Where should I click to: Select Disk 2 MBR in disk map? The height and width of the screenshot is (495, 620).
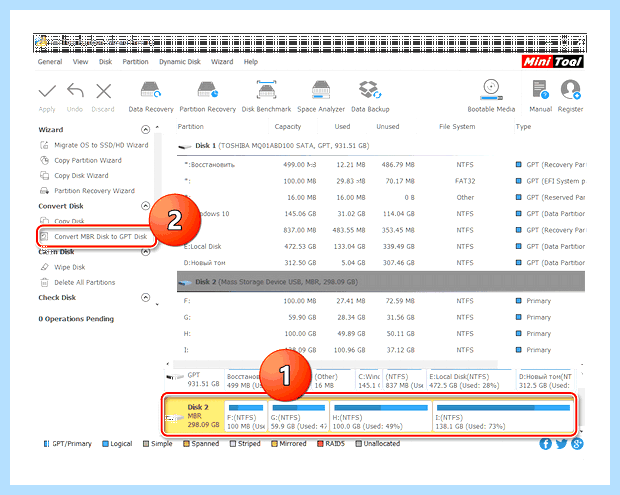pos(194,416)
